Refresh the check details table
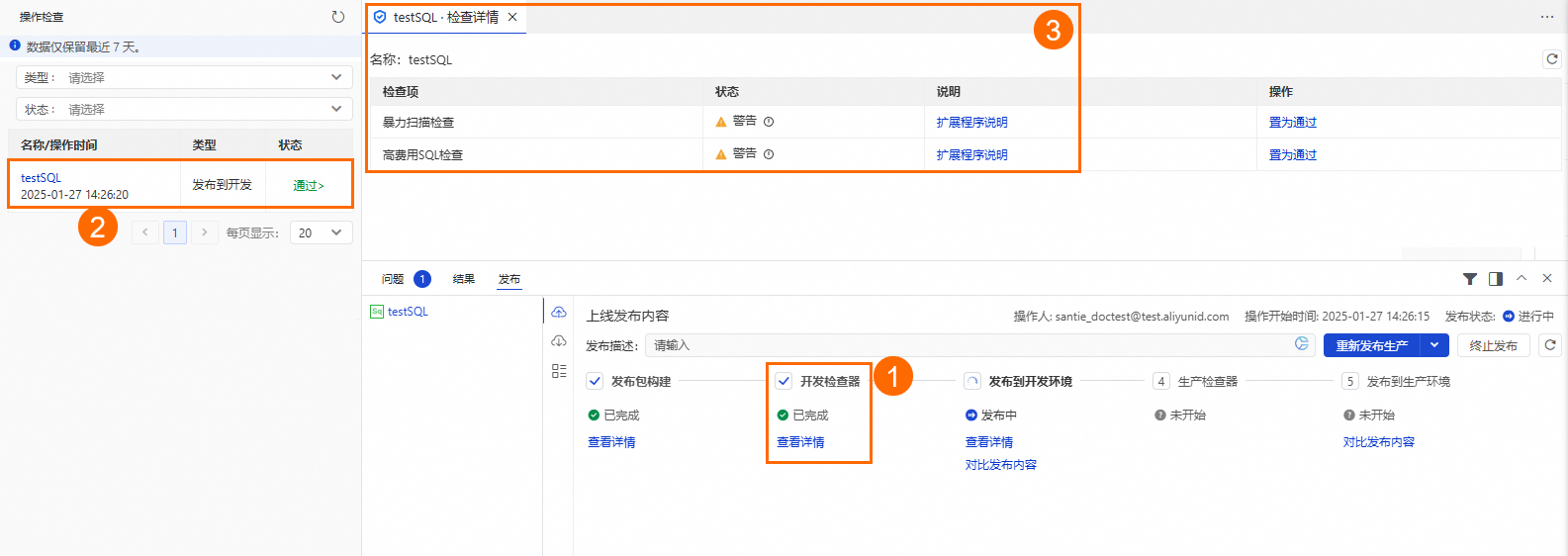1568x556 pixels. (x=1552, y=59)
